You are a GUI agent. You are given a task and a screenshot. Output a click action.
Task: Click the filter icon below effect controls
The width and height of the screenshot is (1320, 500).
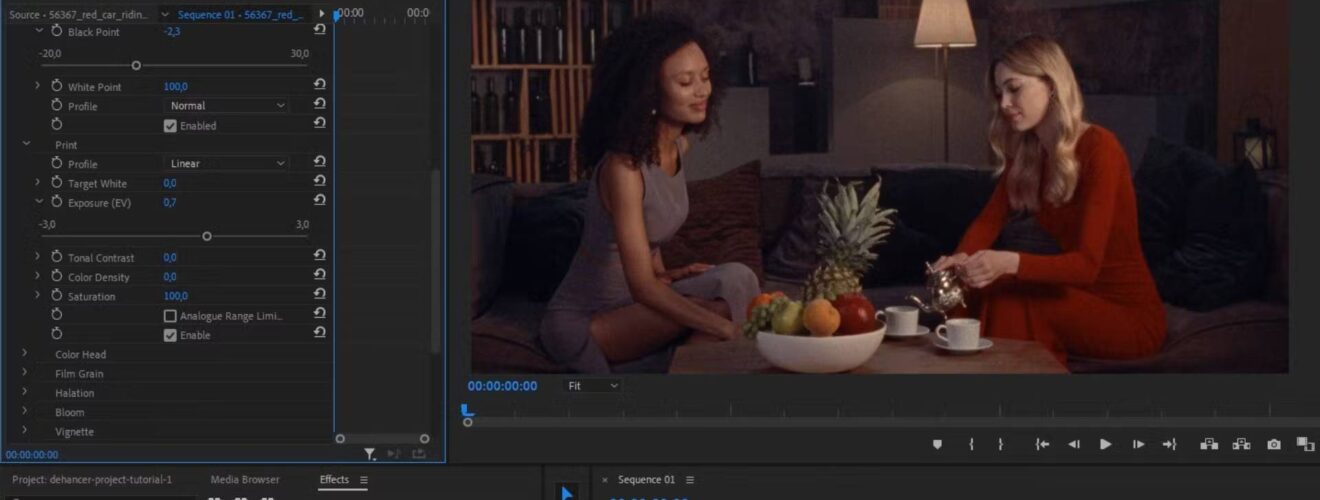[370, 454]
